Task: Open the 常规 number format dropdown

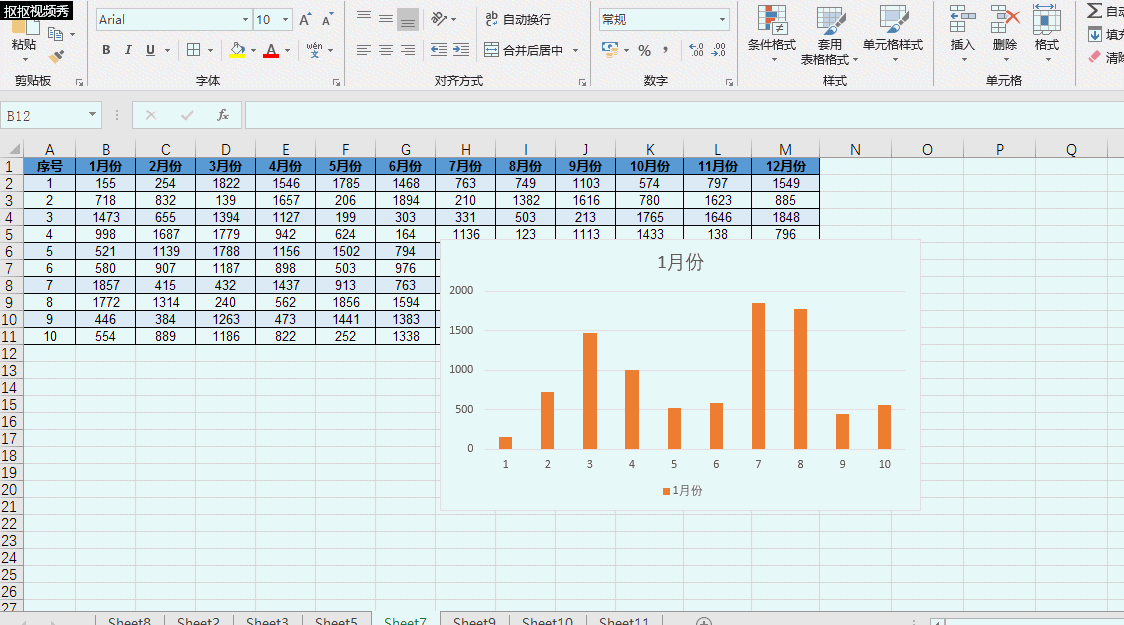Action: pos(722,19)
